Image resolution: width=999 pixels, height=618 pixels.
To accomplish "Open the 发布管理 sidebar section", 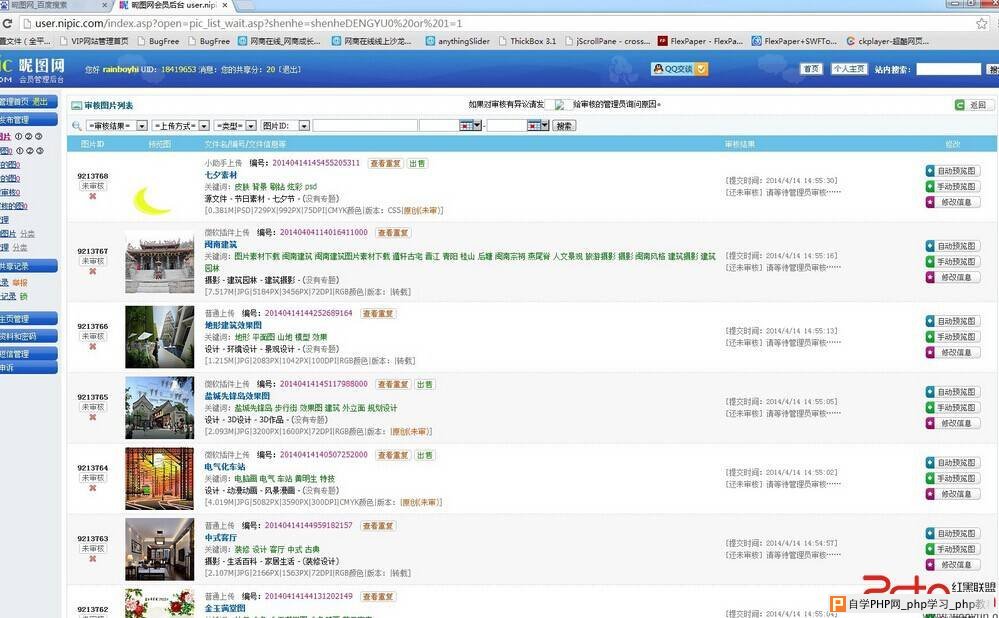I will coord(28,120).
